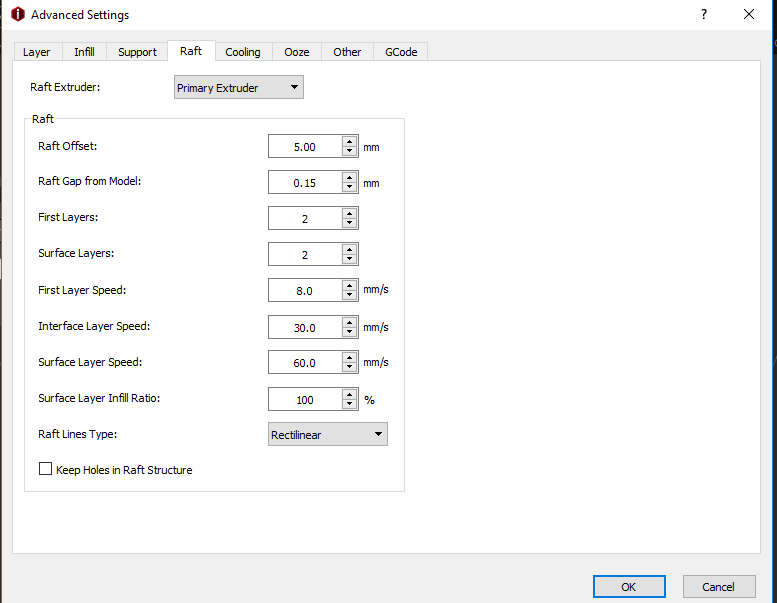Viewport: 777px width, 603px height.
Task: Click the help question mark button
Action: coord(704,14)
